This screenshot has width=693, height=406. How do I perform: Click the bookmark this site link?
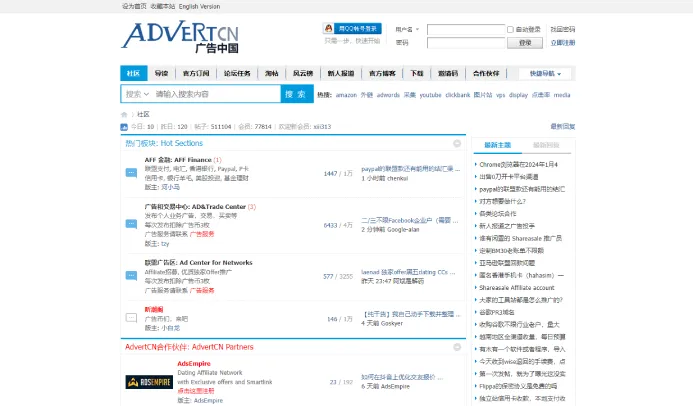tap(163, 7)
